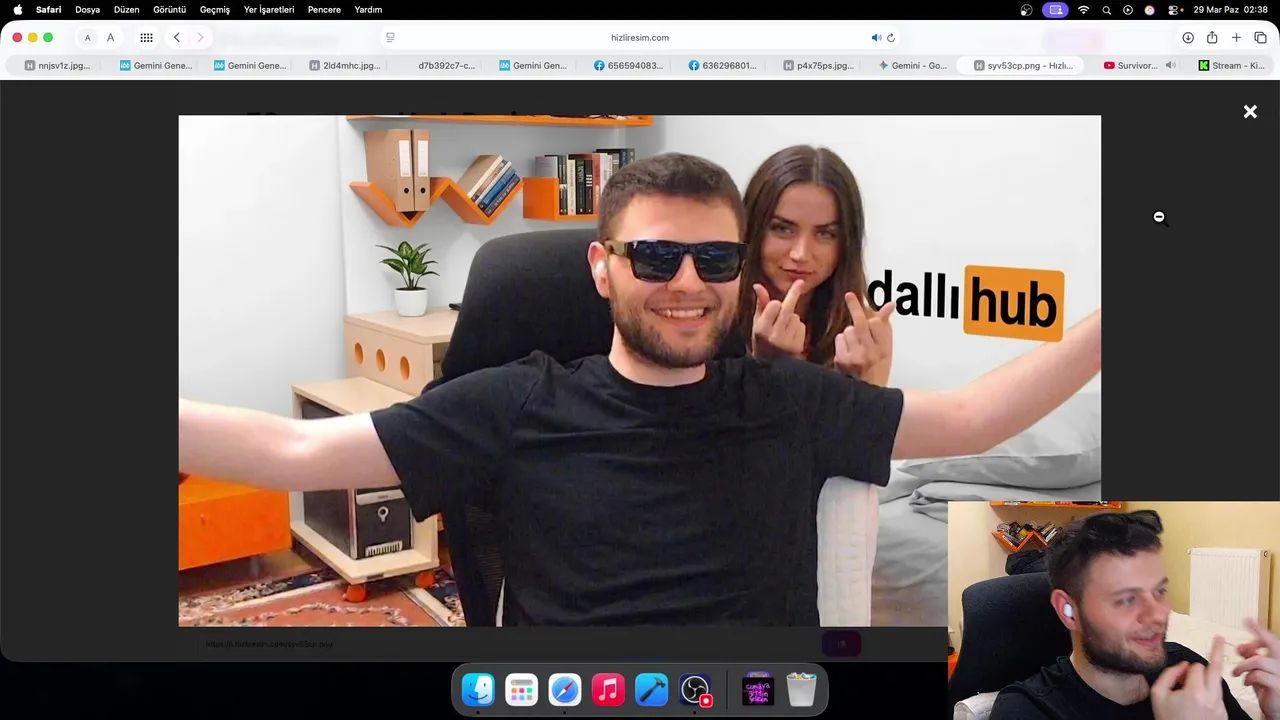The height and width of the screenshot is (720, 1280).
Task: Open Music from the Dock
Action: (608, 689)
